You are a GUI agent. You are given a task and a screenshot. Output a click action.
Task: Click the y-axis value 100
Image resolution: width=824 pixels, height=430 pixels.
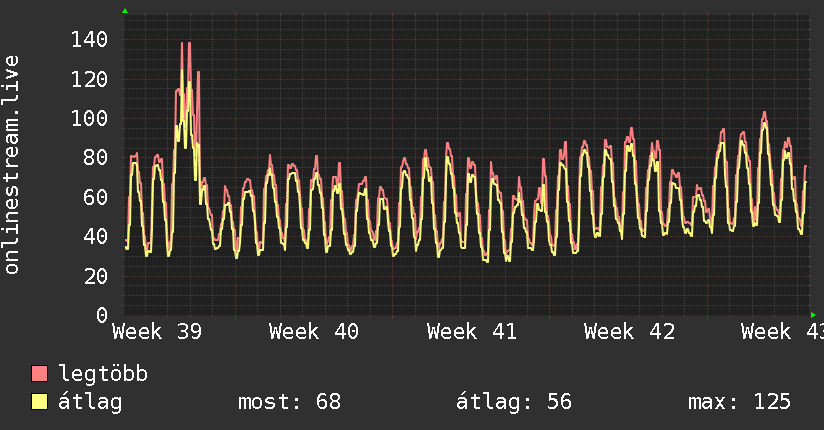click(89, 118)
